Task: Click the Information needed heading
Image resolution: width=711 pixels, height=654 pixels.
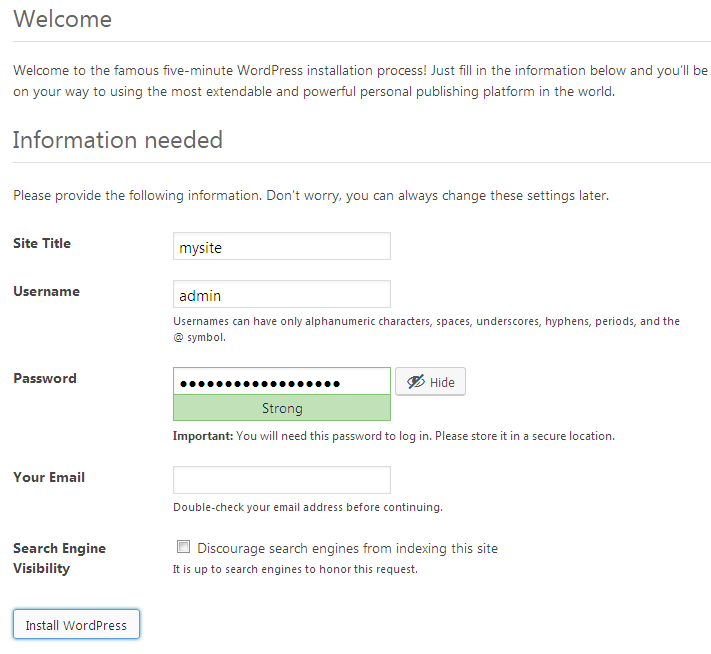Action: point(118,140)
